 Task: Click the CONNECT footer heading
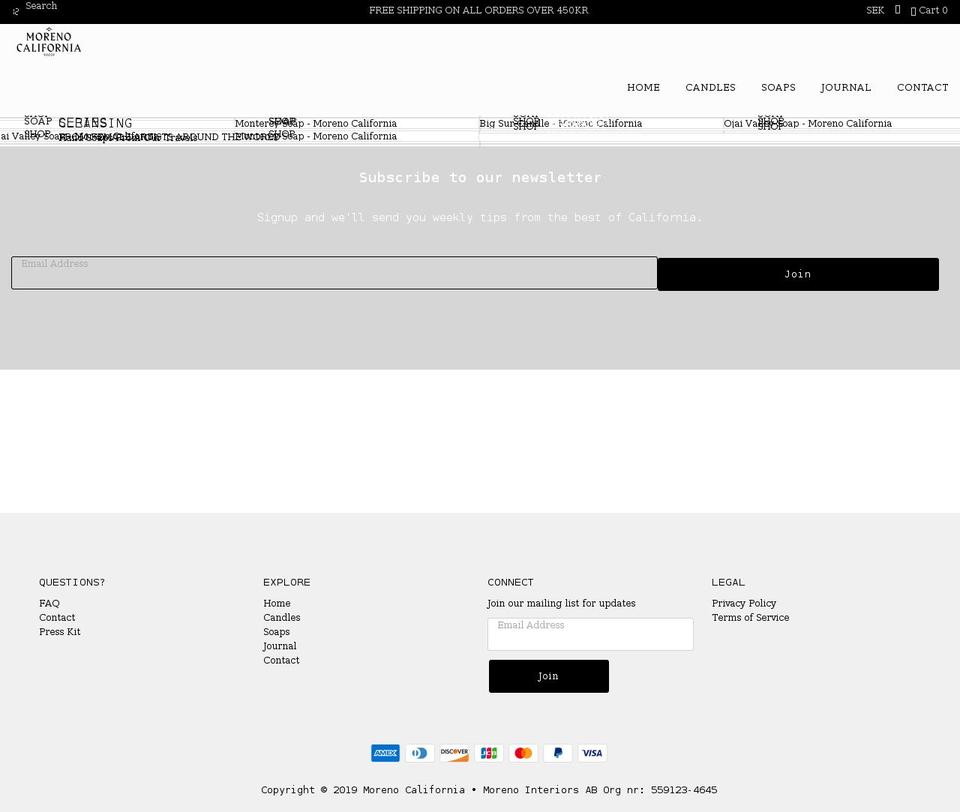[510, 582]
